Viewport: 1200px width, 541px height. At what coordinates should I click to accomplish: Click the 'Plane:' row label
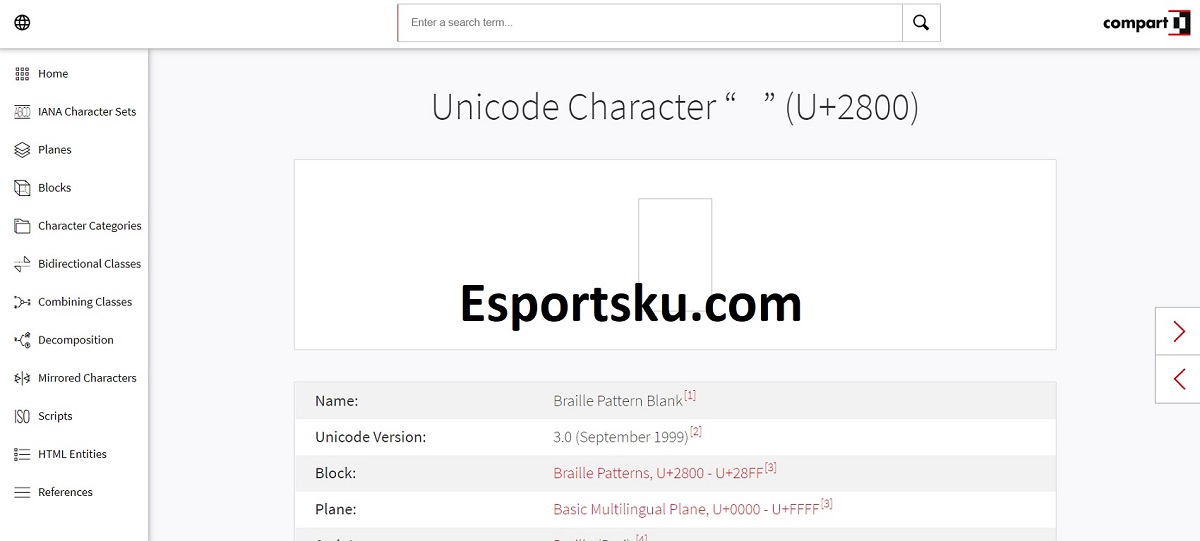coord(336,509)
